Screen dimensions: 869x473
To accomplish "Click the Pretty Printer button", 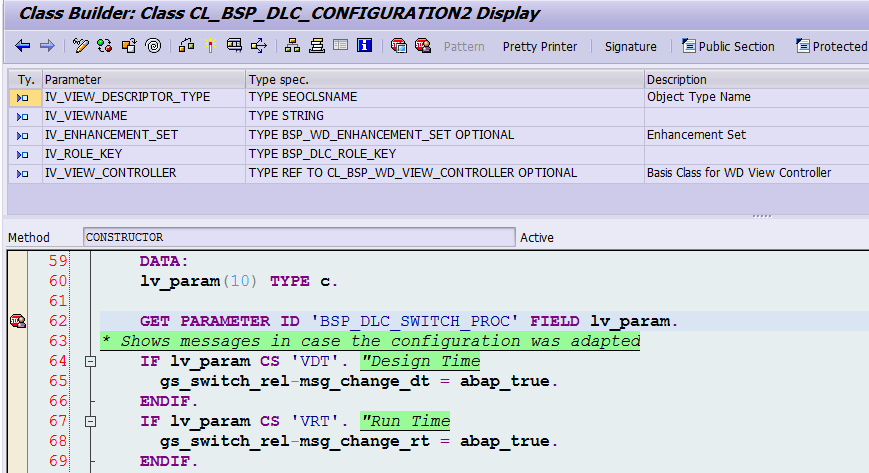I will pyautogui.click(x=540, y=47).
